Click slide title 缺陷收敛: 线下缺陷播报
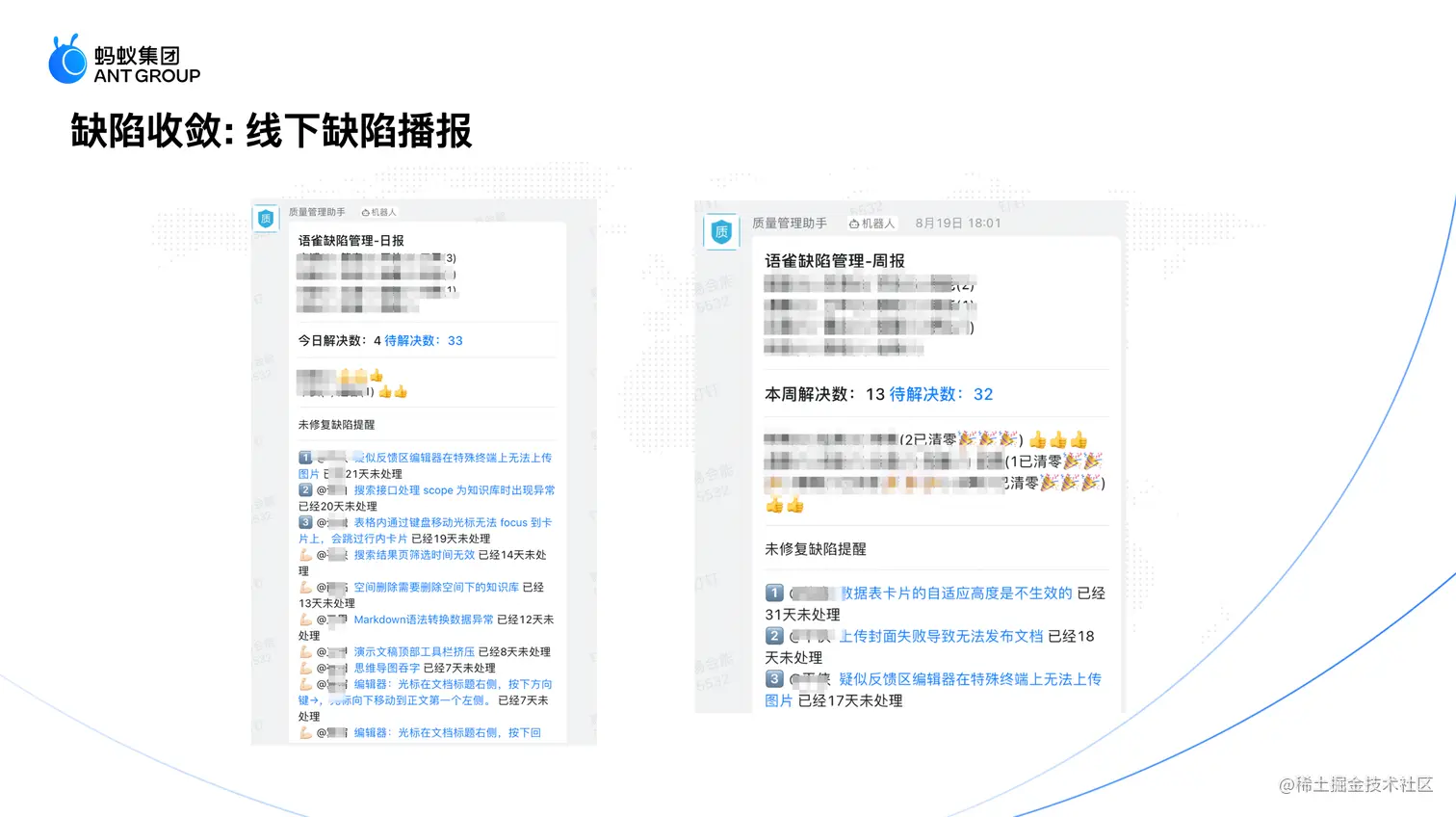This screenshot has width=1456, height=817. point(272,130)
